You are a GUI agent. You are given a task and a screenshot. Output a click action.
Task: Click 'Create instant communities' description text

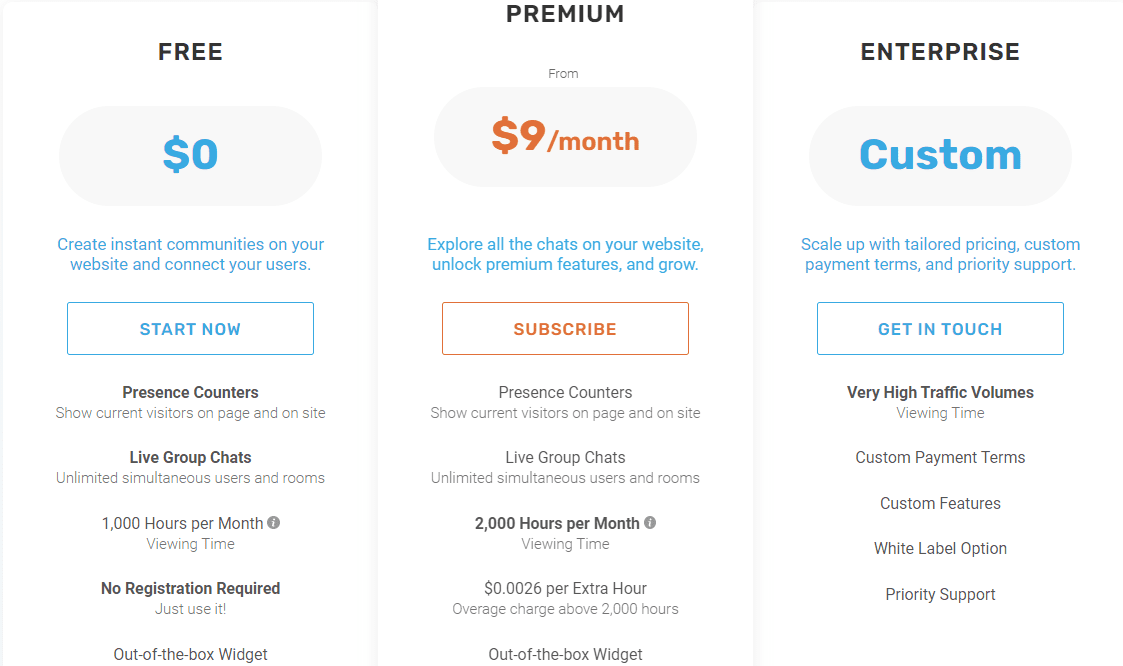tap(190, 254)
